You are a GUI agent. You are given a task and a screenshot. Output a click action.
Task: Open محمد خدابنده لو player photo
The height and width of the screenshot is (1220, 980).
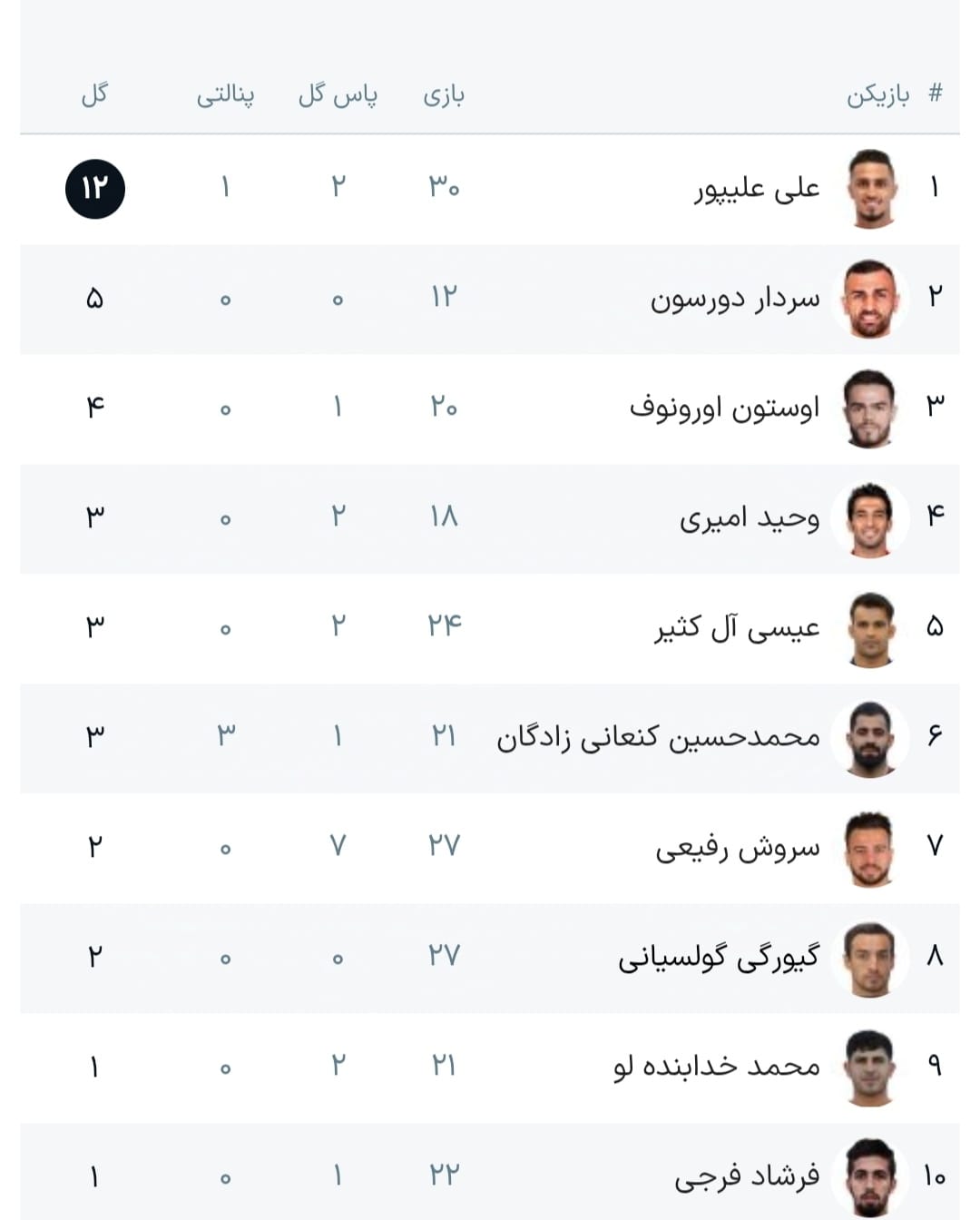(871, 1067)
